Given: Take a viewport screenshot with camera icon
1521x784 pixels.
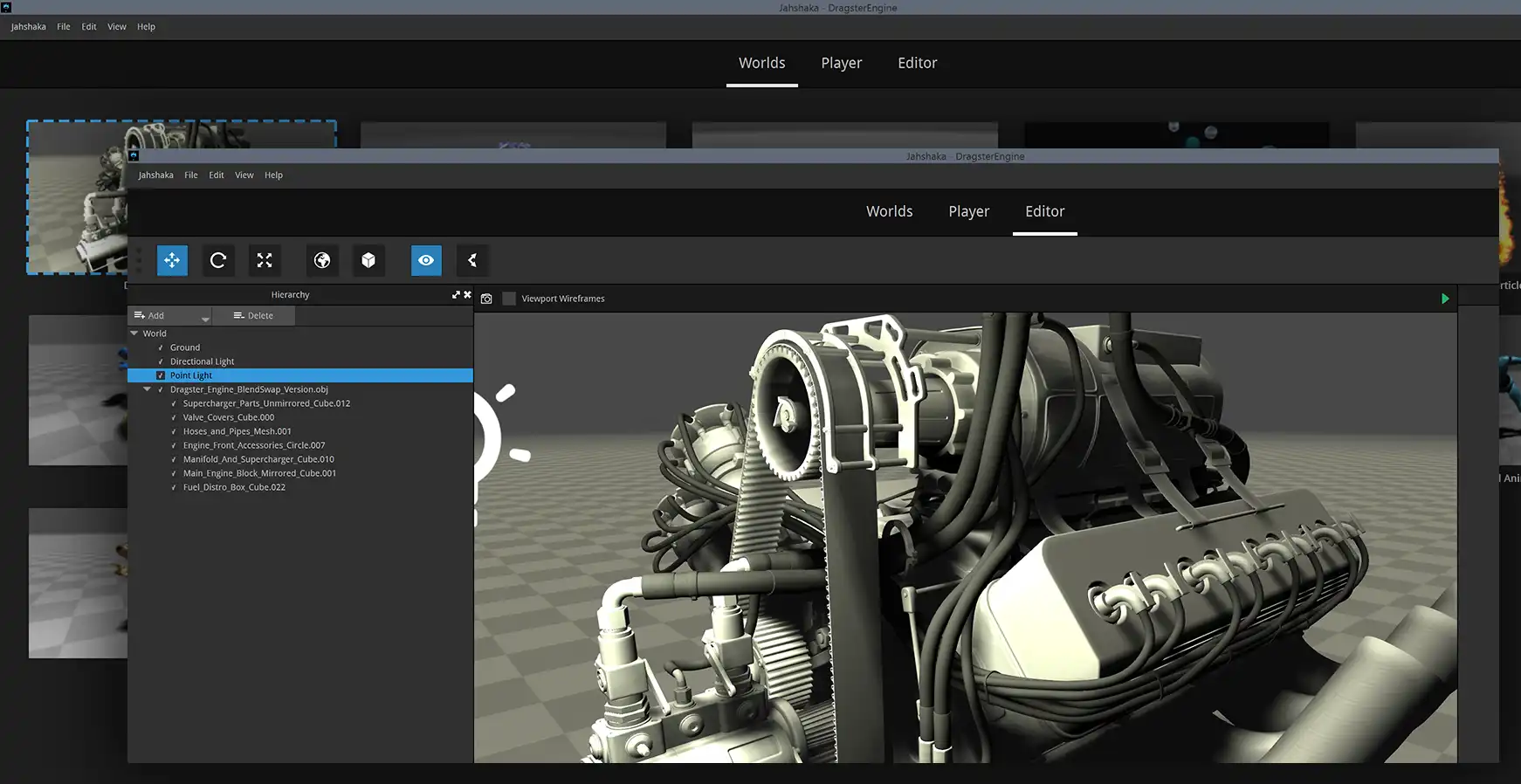Looking at the screenshot, I should pos(486,299).
